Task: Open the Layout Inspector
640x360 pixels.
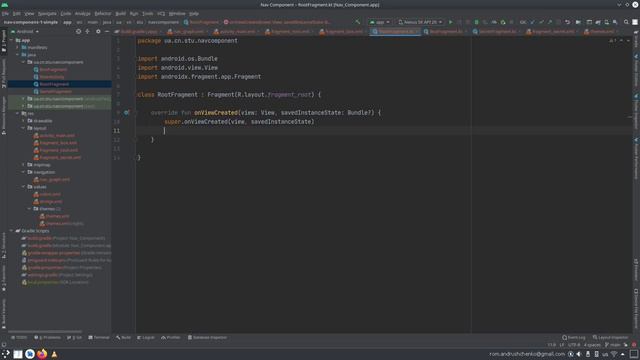Action: click(x=611, y=338)
